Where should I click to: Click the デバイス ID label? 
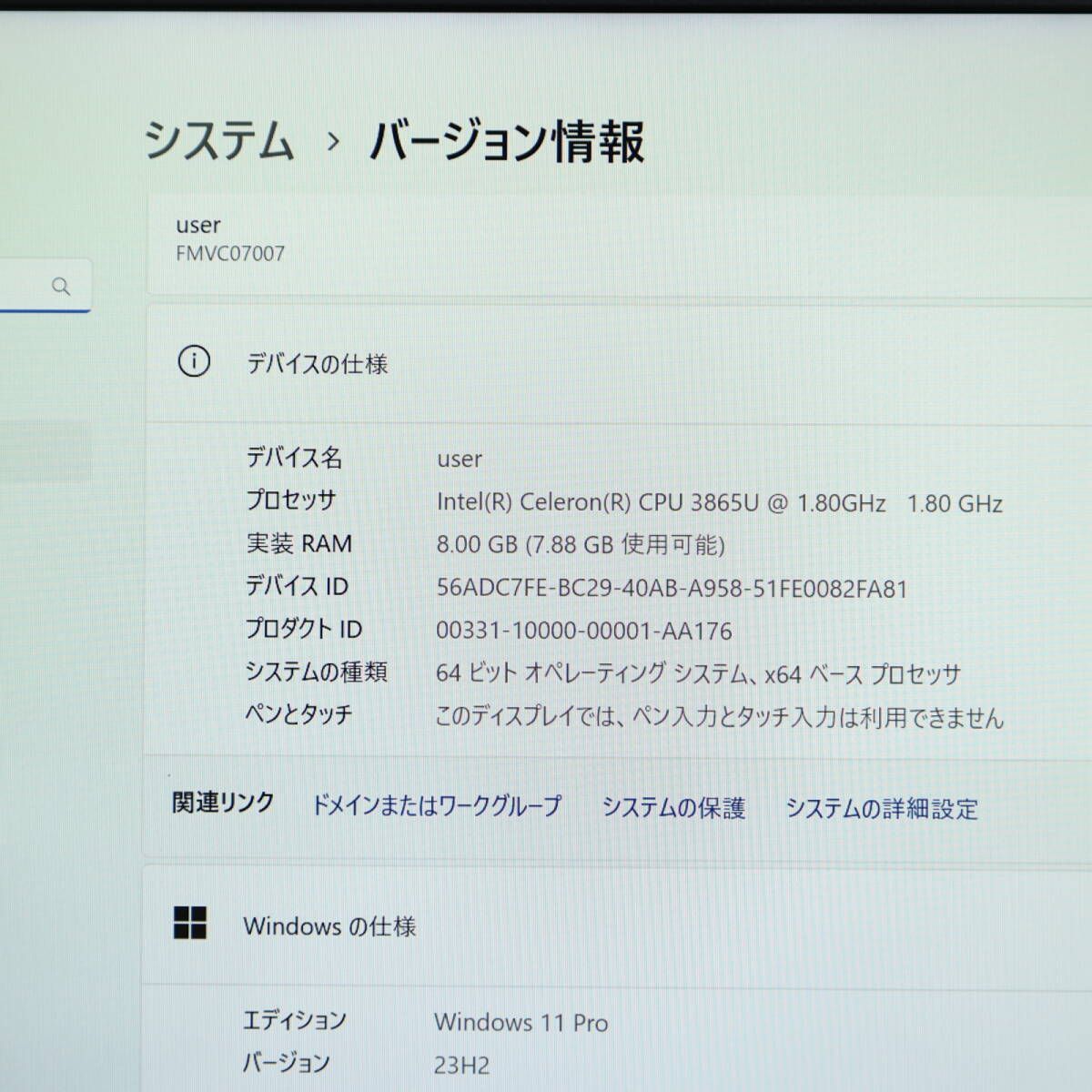[298, 586]
